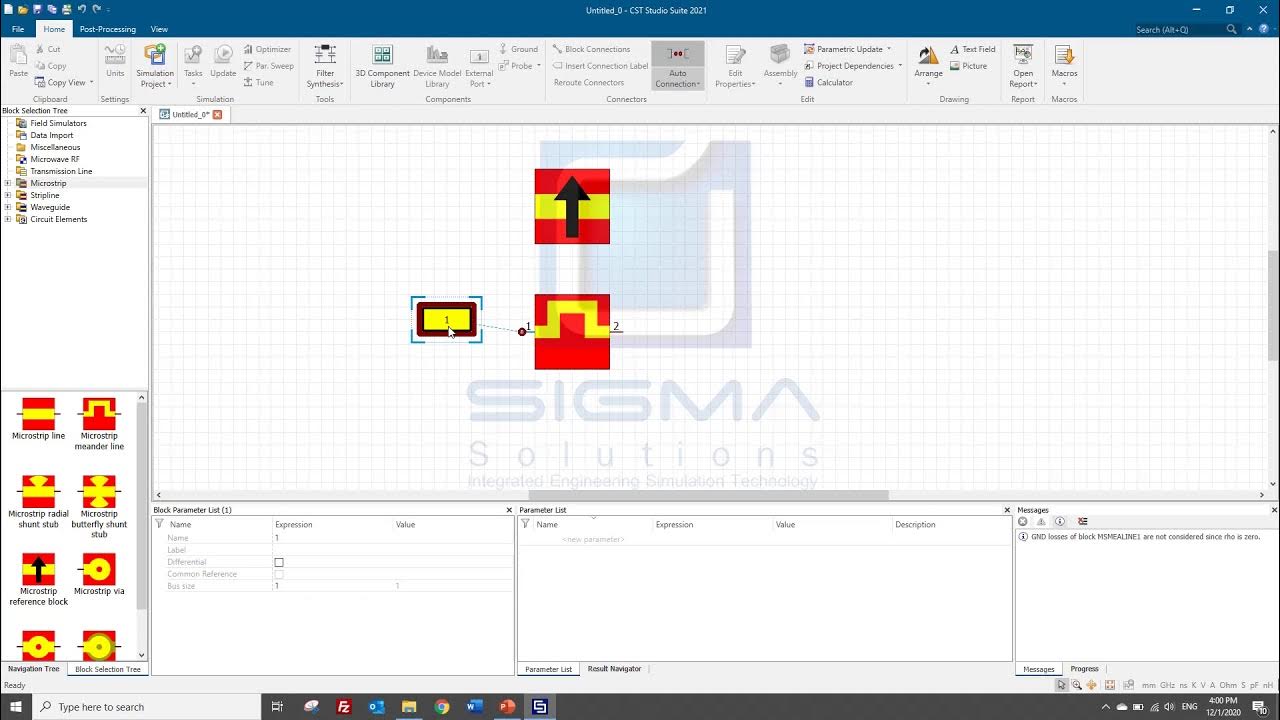Open the Par. Sweep tool
Viewport: 1280px width, 720px height.
tap(268, 66)
